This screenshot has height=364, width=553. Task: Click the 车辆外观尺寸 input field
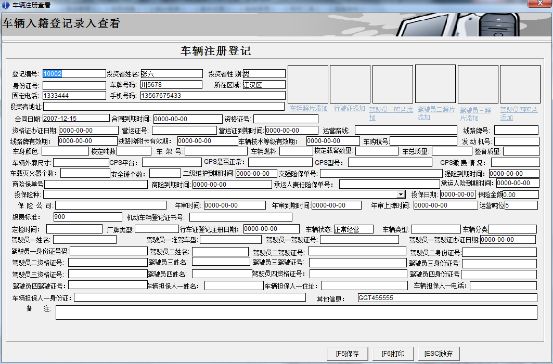coord(81,162)
